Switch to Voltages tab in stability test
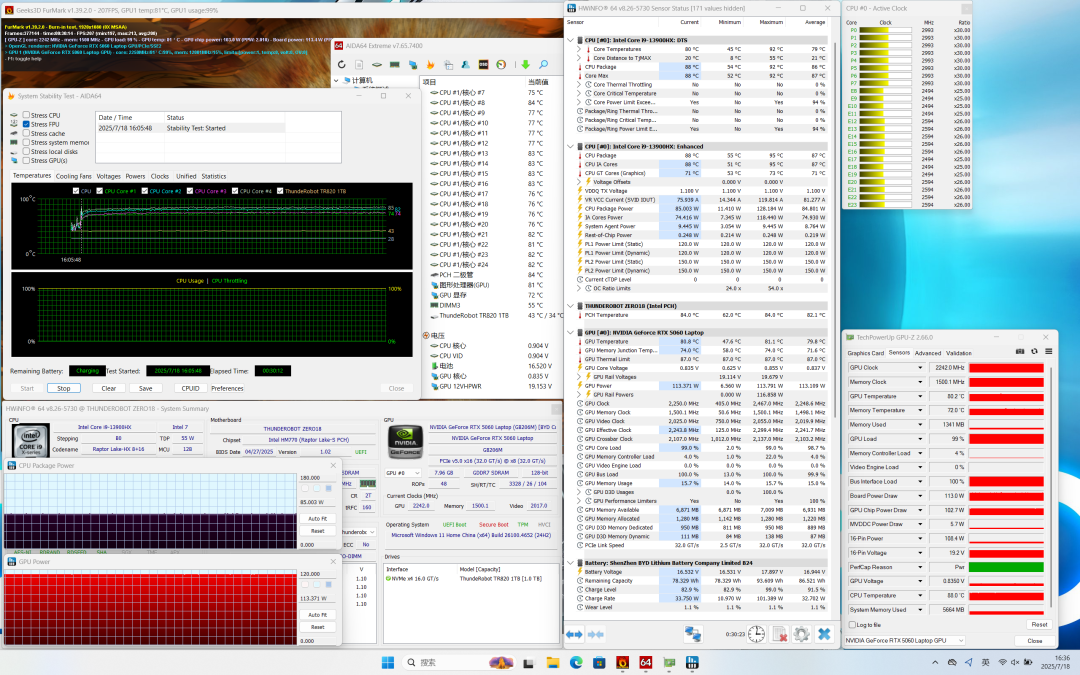 click(108, 176)
